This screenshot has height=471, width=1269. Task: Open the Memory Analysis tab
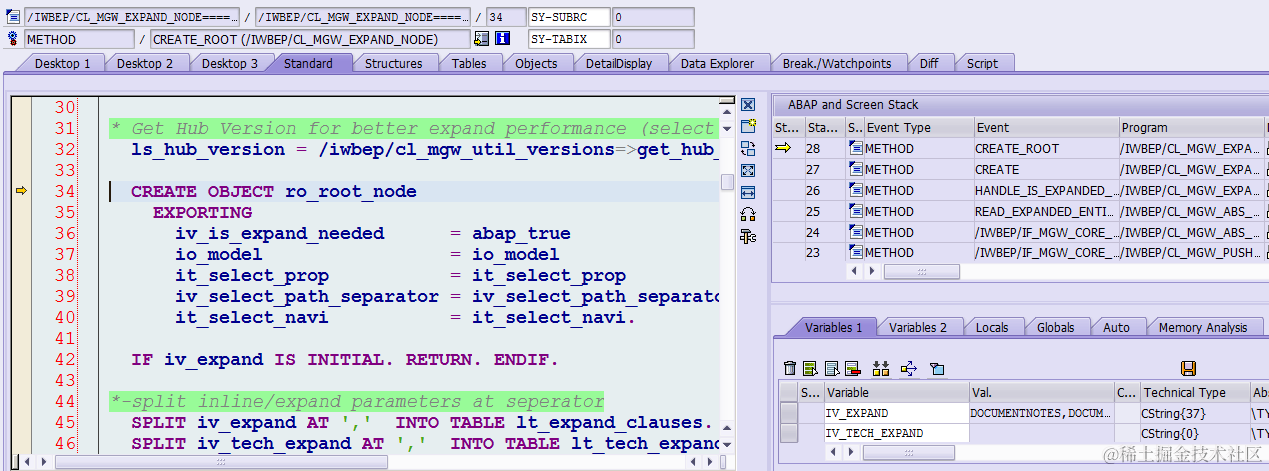coord(1203,327)
